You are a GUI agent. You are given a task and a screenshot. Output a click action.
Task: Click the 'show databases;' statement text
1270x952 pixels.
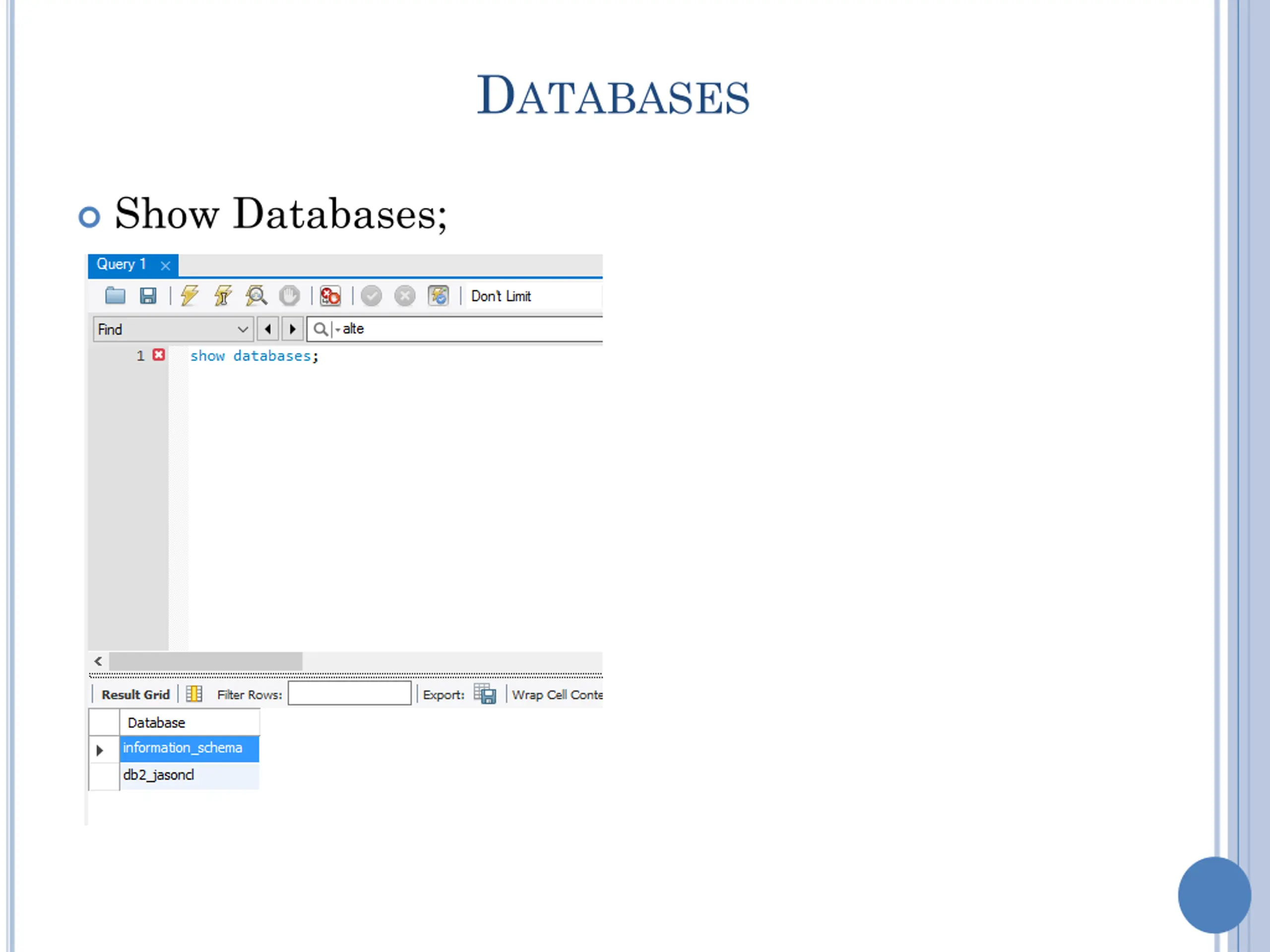tap(254, 357)
